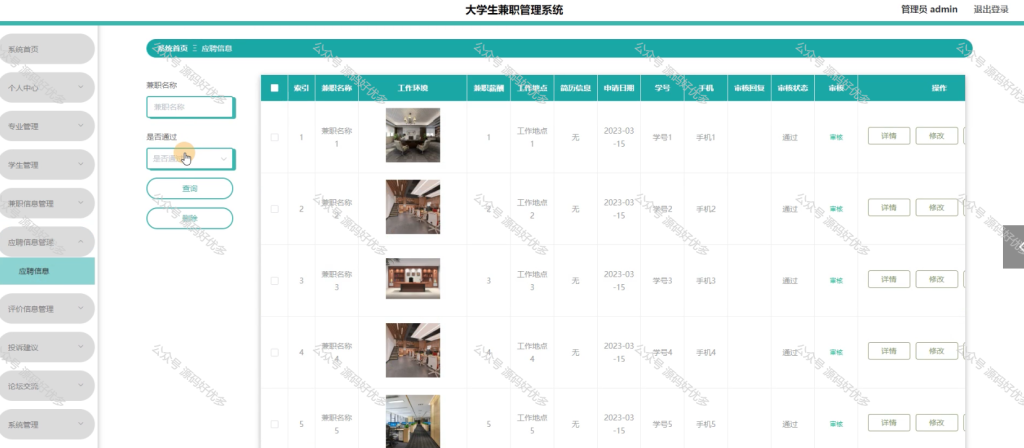This screenshot has width=1024, height=448.
Task: Go to 系统首页 in sidebar
Action: click(x=47, y=49)
